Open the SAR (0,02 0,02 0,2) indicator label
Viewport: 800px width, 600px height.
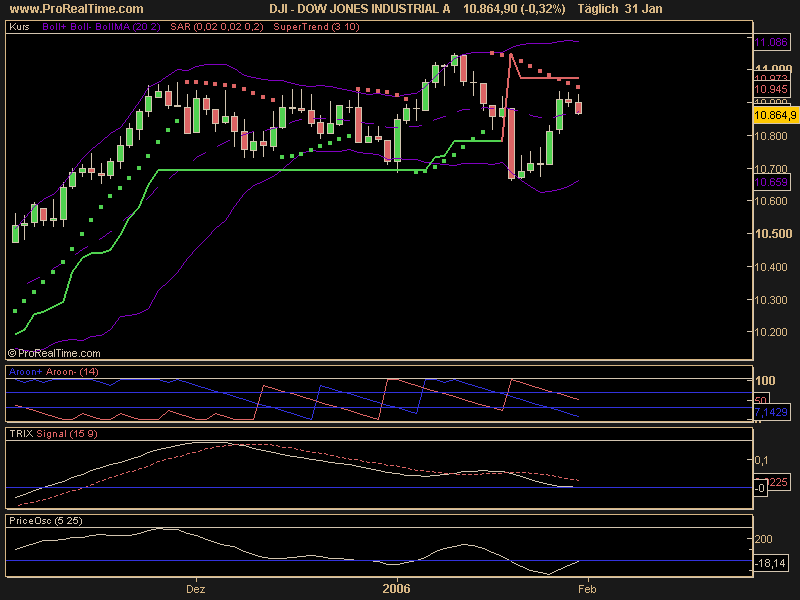coord(217,27)
